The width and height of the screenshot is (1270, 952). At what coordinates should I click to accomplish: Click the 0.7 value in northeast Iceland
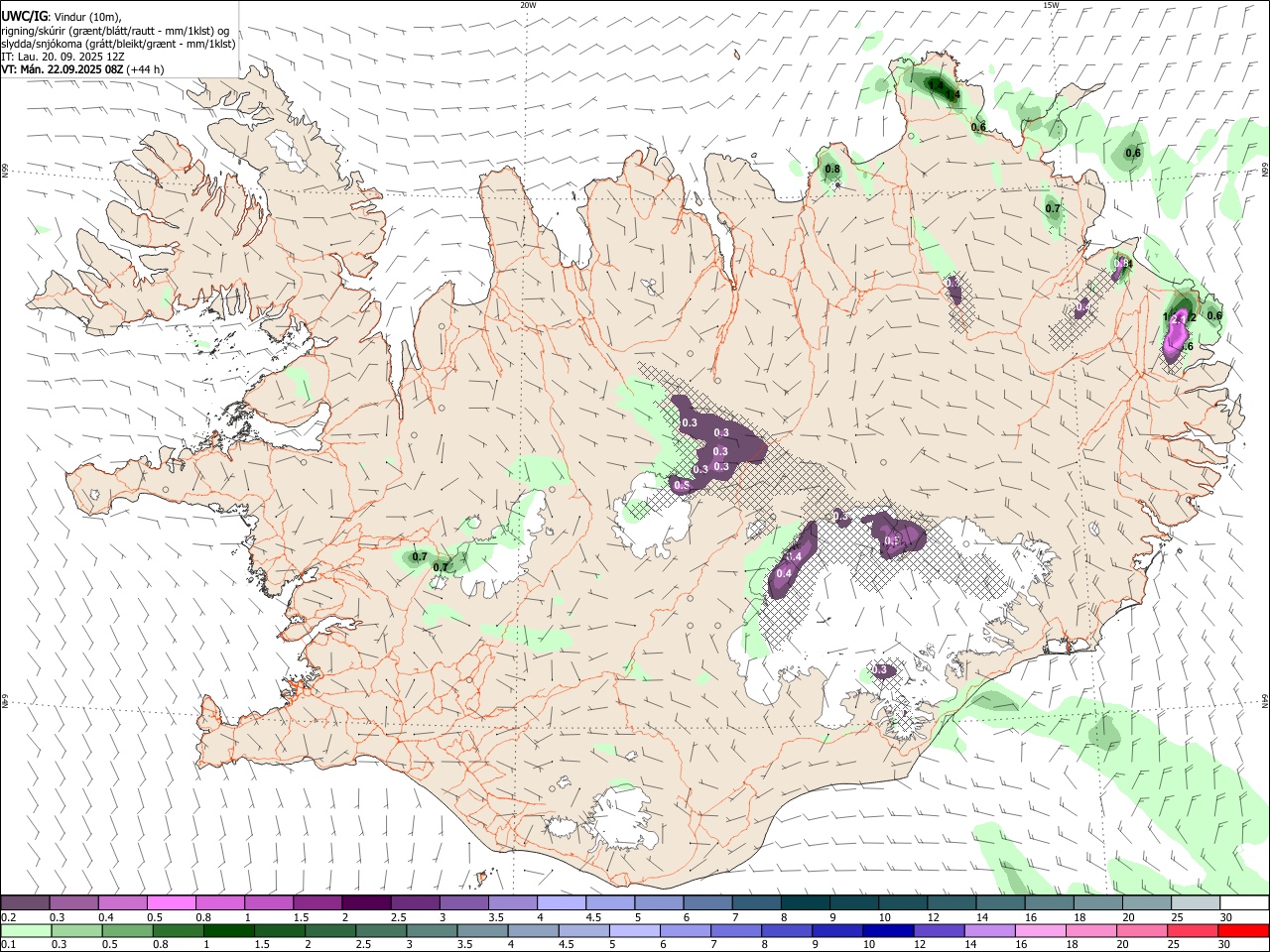[x=1053, y=208]
